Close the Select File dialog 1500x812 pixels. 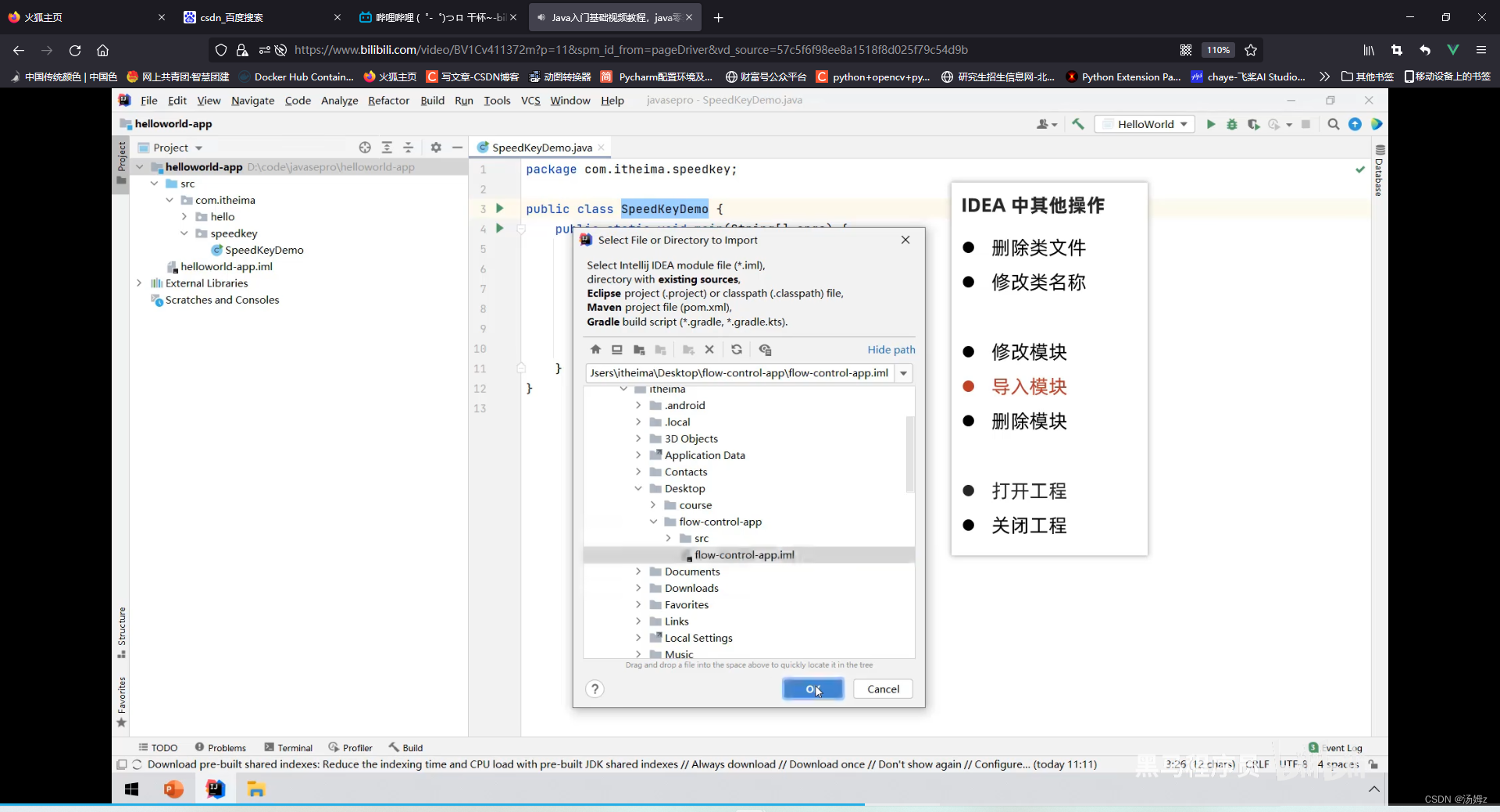[905, 240]
